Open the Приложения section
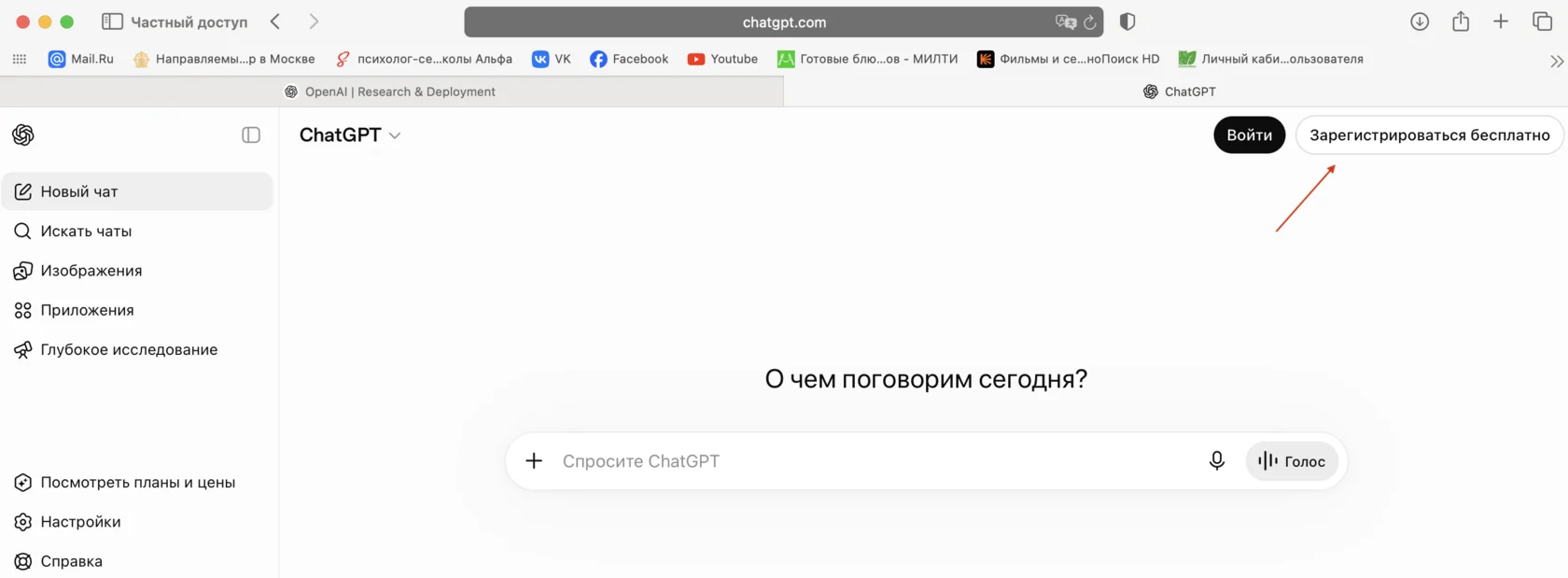Viewport: 1568px width, 578px height. pos(137,310)
